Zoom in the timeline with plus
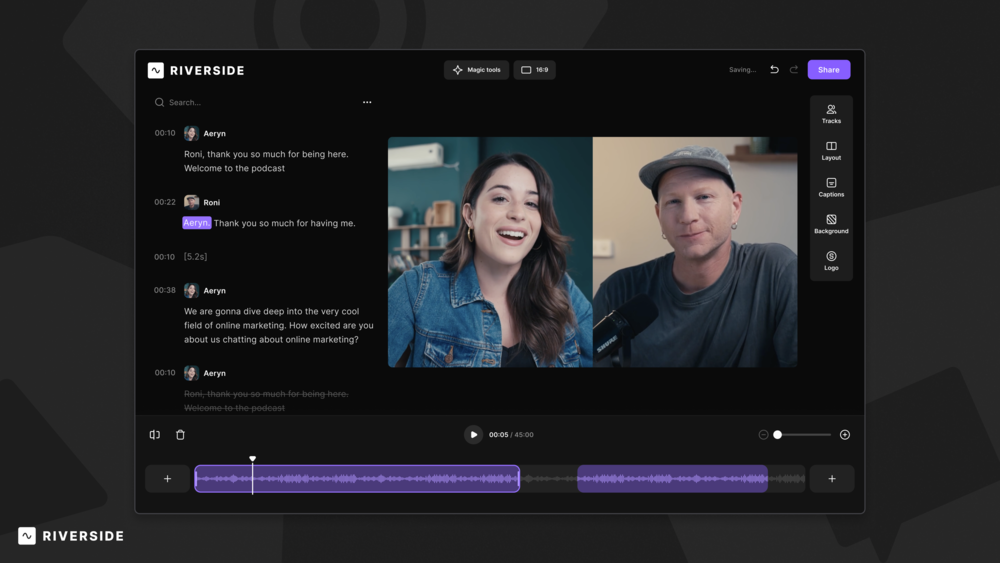1000x563 pixels. click(845, 435)
